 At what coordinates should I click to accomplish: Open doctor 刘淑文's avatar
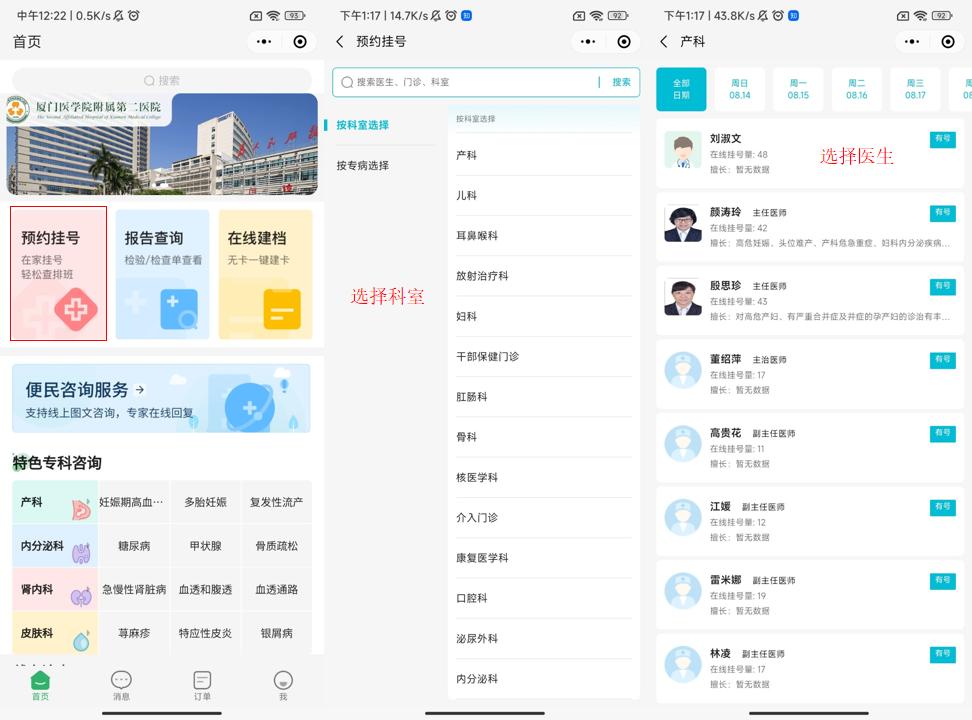click(683, 151)
